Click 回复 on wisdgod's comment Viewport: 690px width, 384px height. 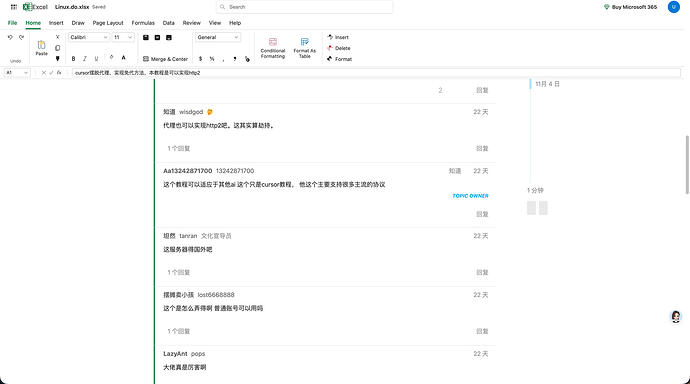coord(482,149)
